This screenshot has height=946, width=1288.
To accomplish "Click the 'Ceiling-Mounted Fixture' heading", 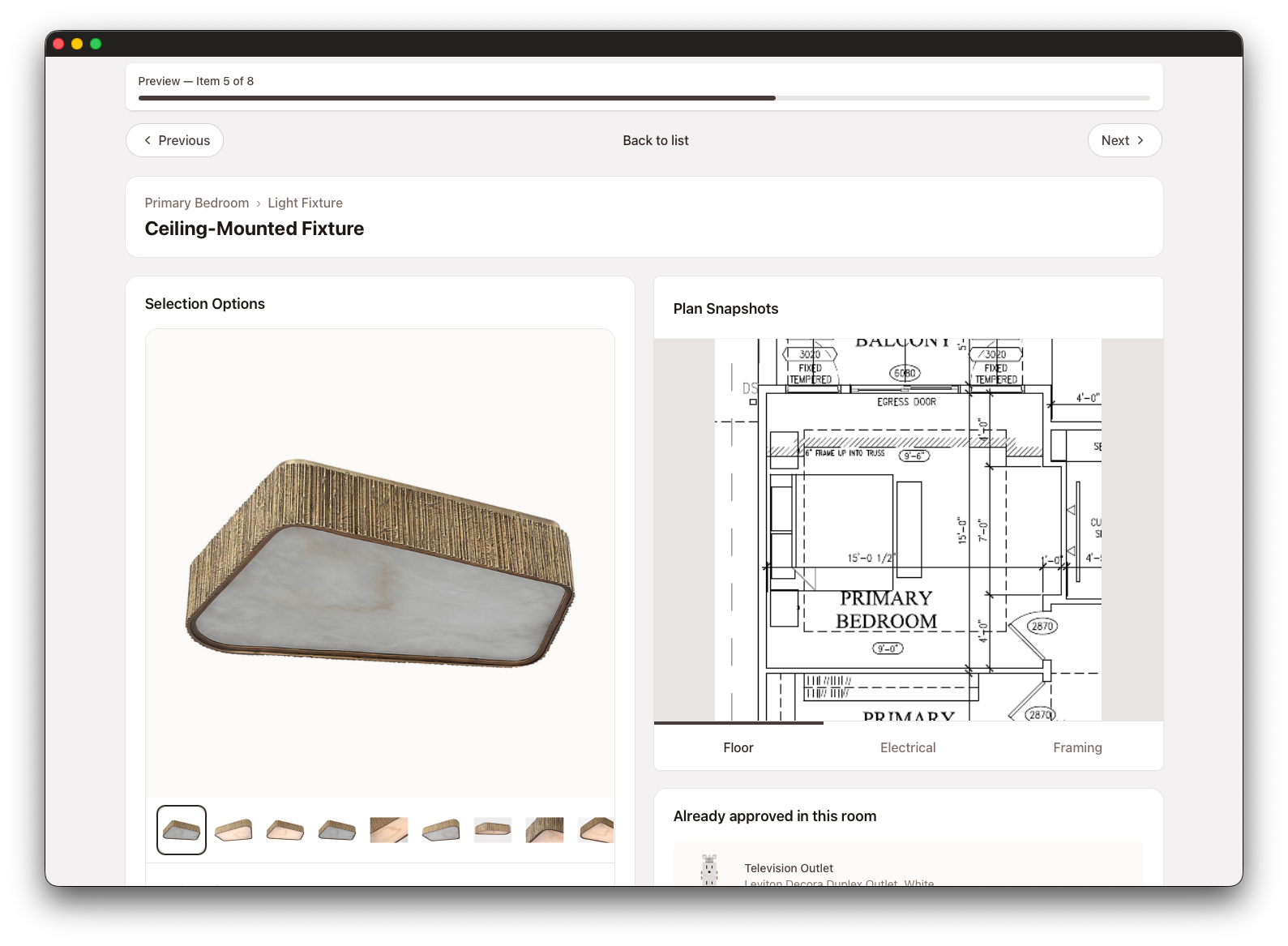I will tap(255, 229).
